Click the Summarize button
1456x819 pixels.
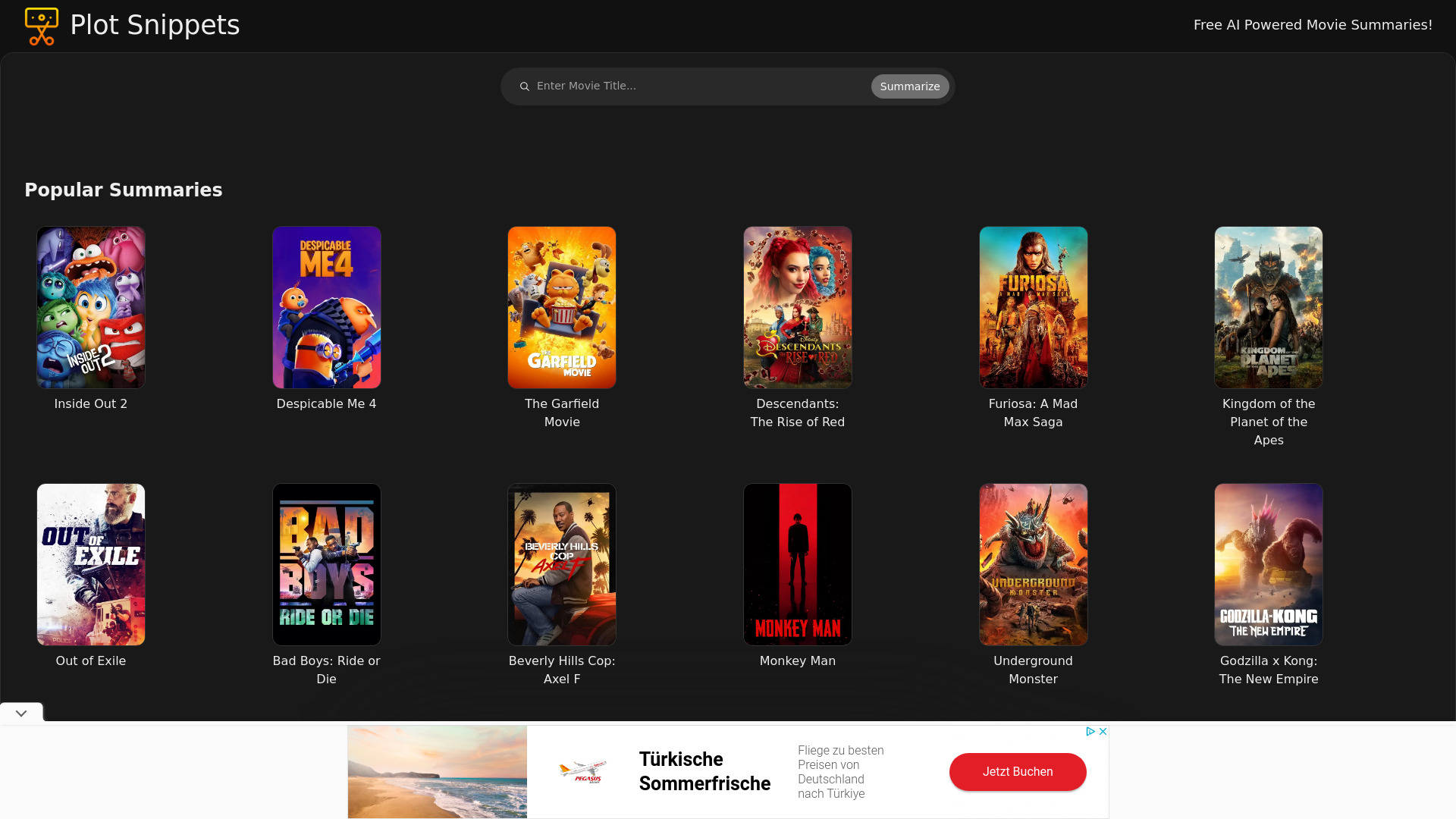[x=909, y=86]
